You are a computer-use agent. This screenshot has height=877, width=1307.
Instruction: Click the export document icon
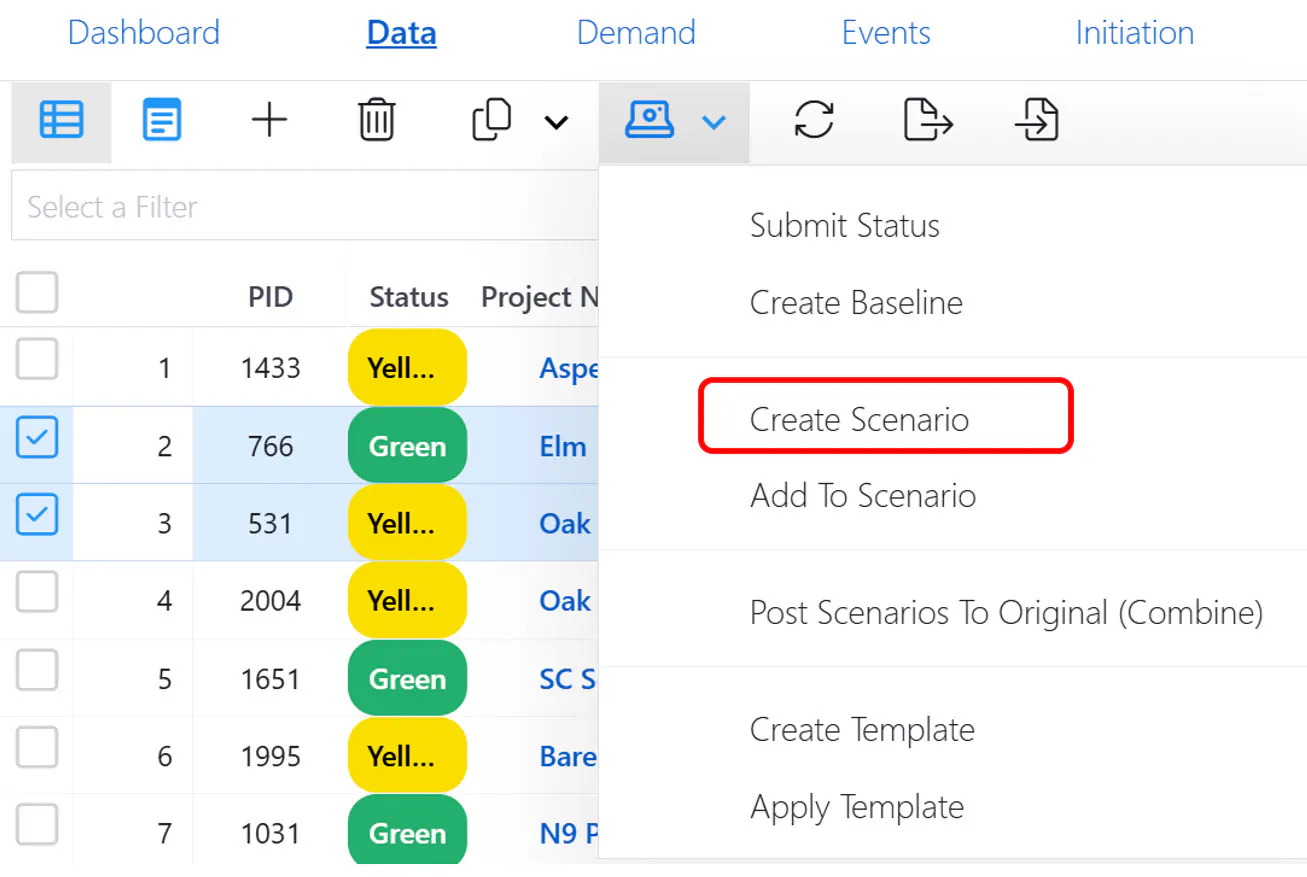[x=927, y=121]
